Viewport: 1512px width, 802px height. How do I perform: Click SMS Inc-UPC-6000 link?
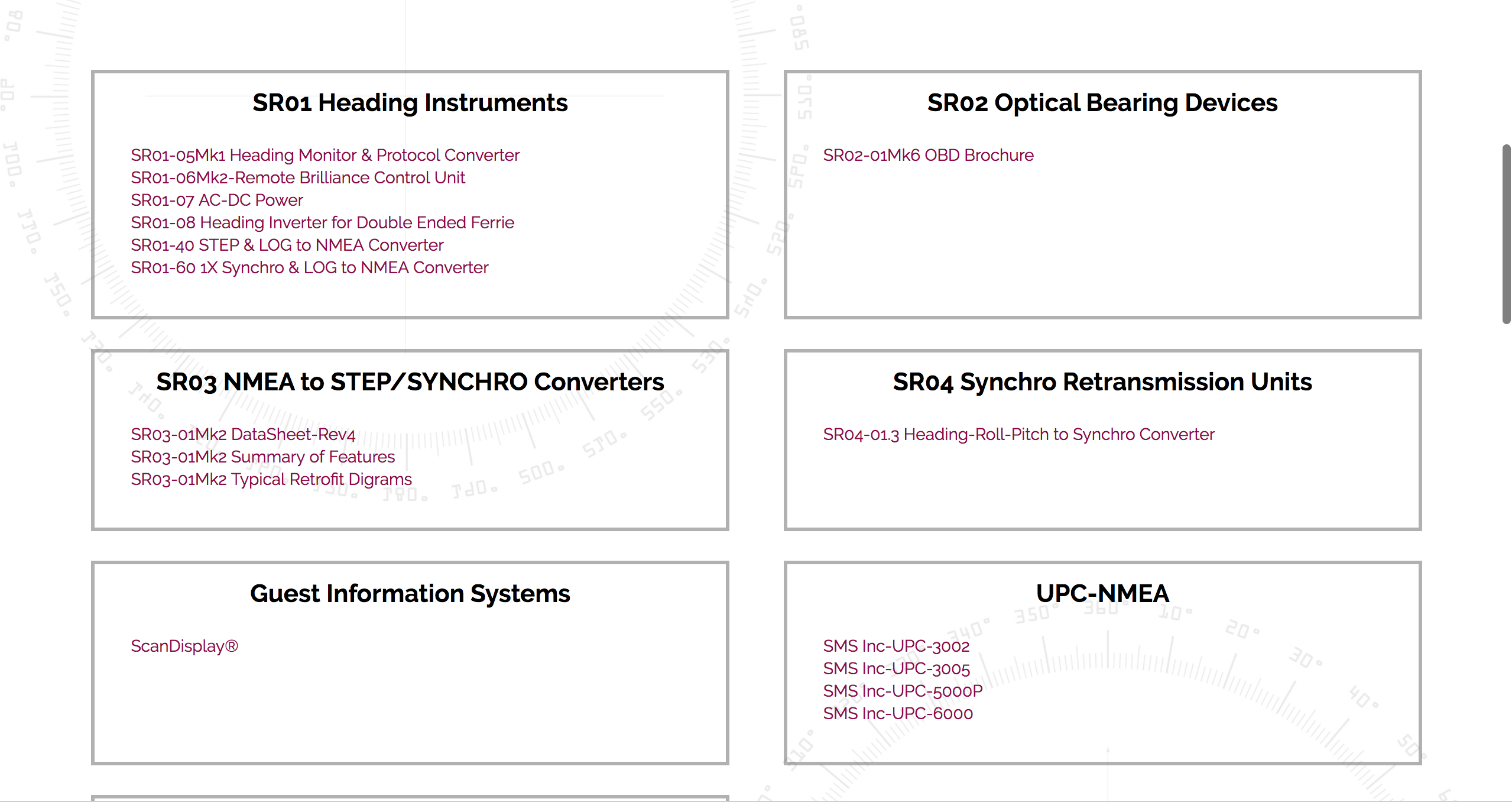pyautogui.click(x=897, y=713)
